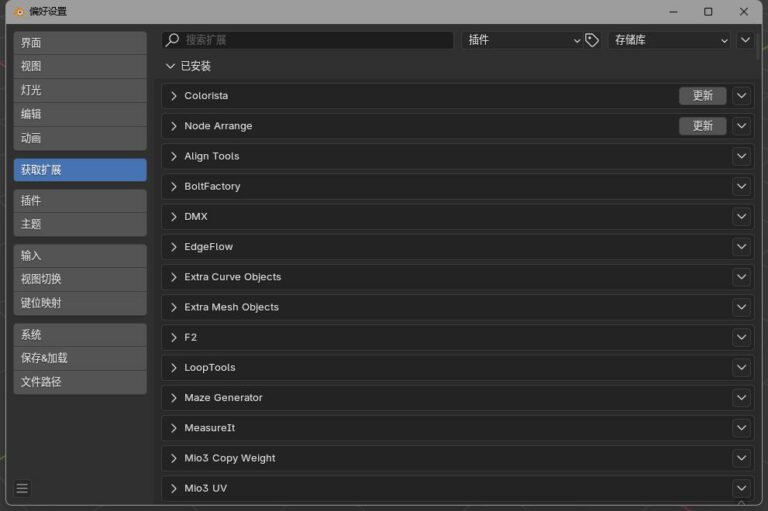This screenshot has width=768, height=511.
Task: Select the 灯光 preferences tab
Action: click(80, 91)
